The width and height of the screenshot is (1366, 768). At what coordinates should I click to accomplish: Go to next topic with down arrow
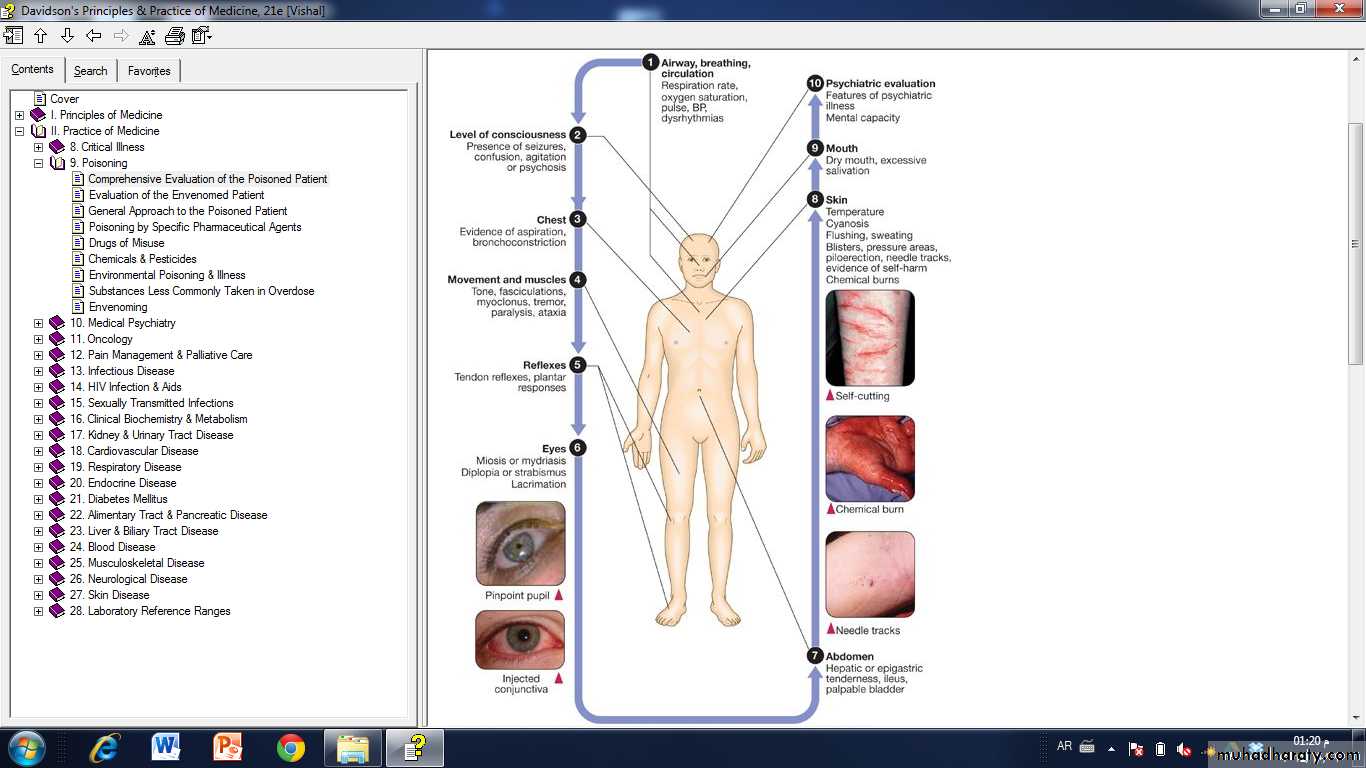(67, 36)
